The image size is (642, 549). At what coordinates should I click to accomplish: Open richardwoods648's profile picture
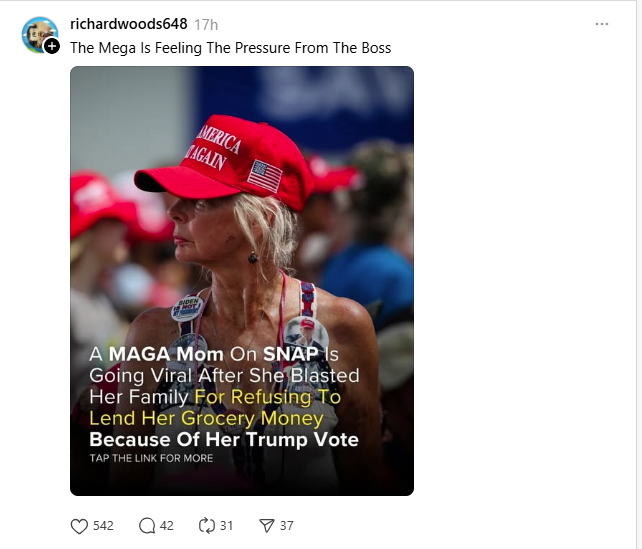[38, 33]
